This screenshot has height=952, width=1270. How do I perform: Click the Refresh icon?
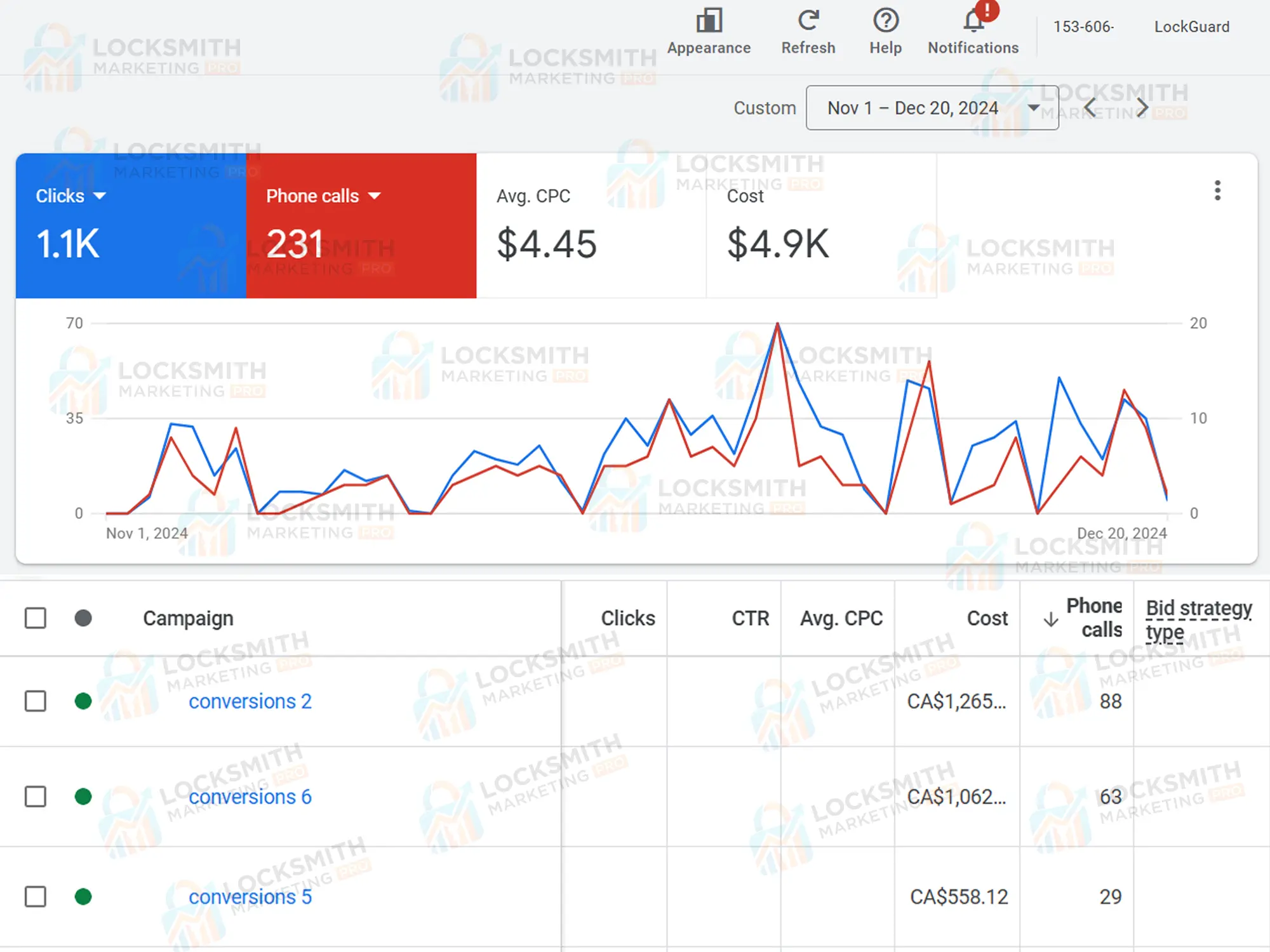coord(808,21)
